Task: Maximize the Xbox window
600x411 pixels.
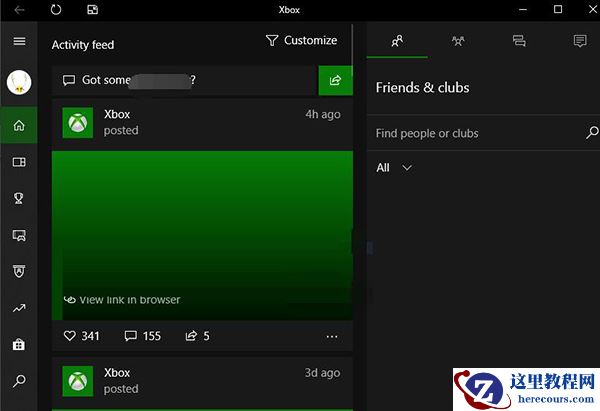Action: coord(558,10)
